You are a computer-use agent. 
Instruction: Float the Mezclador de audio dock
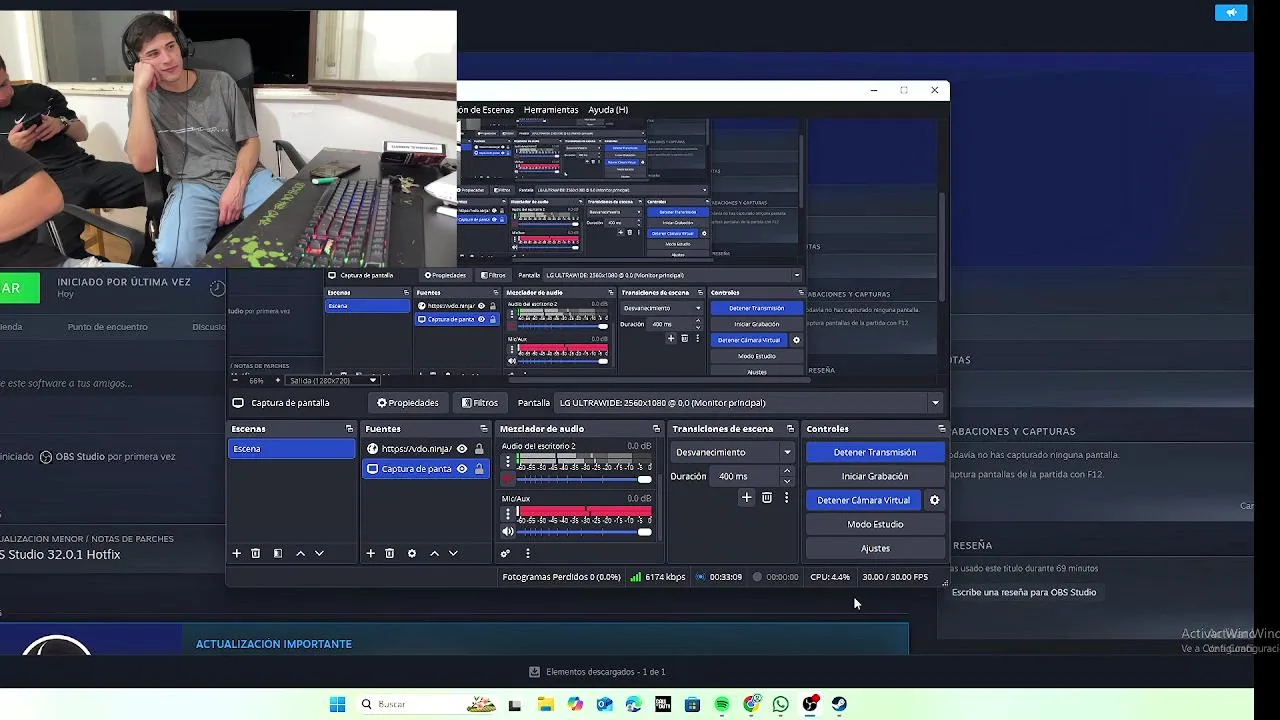tap(656, 429)
